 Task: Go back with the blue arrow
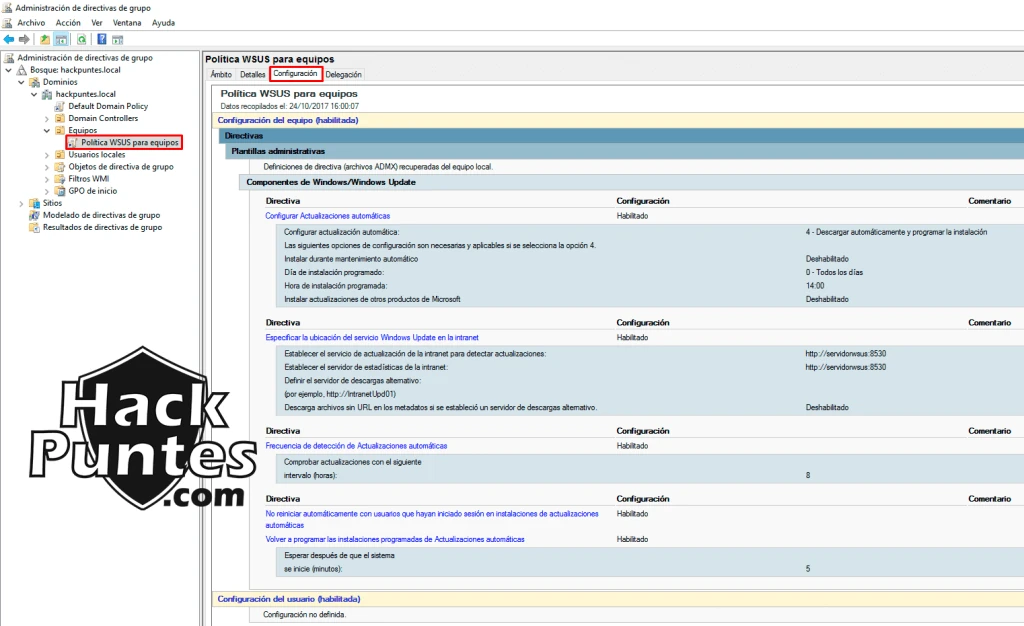pyautogui.click(x=8, y=39)
